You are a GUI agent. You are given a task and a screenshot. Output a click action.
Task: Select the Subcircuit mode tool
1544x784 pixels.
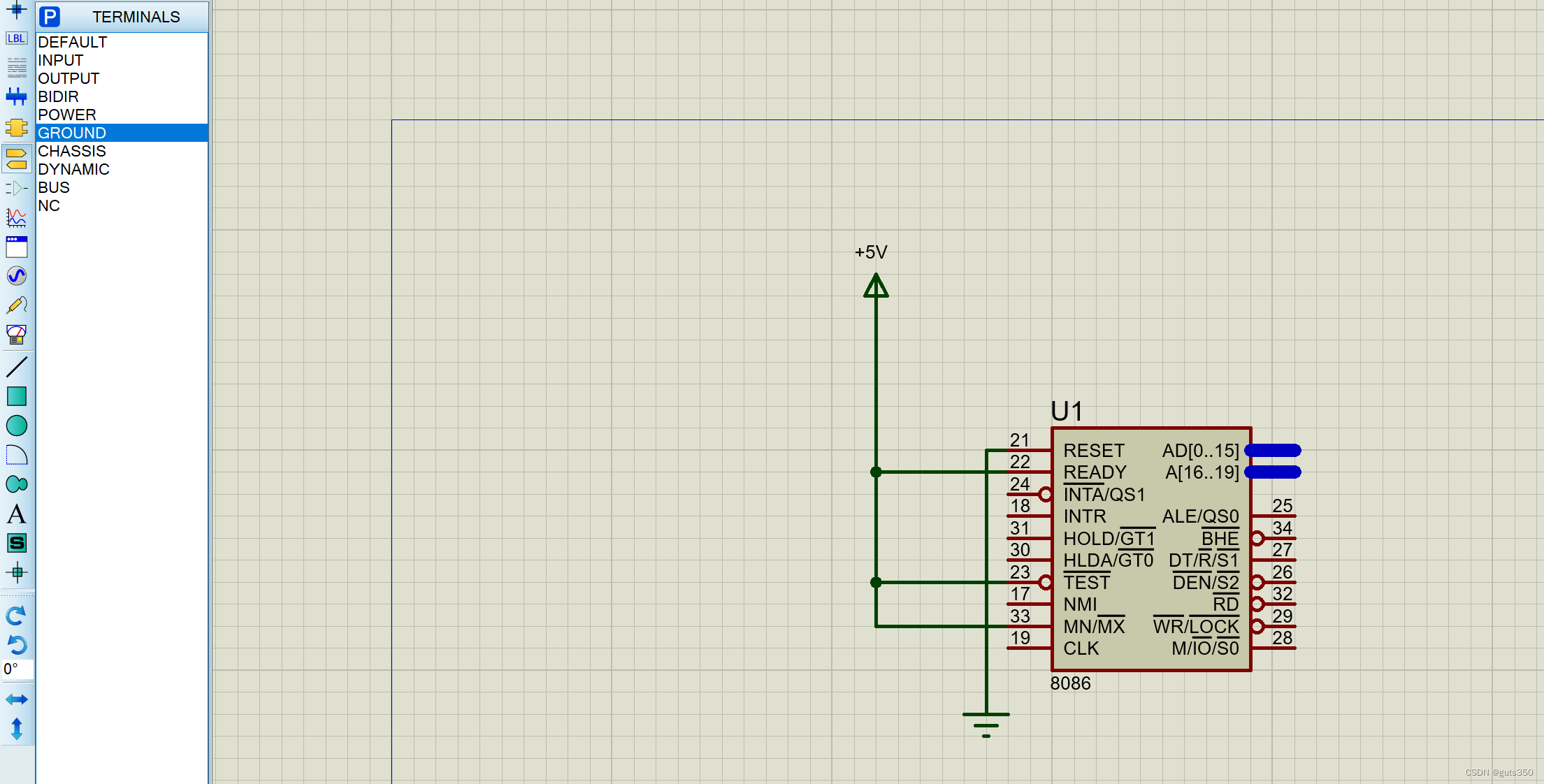pos(16,127)
